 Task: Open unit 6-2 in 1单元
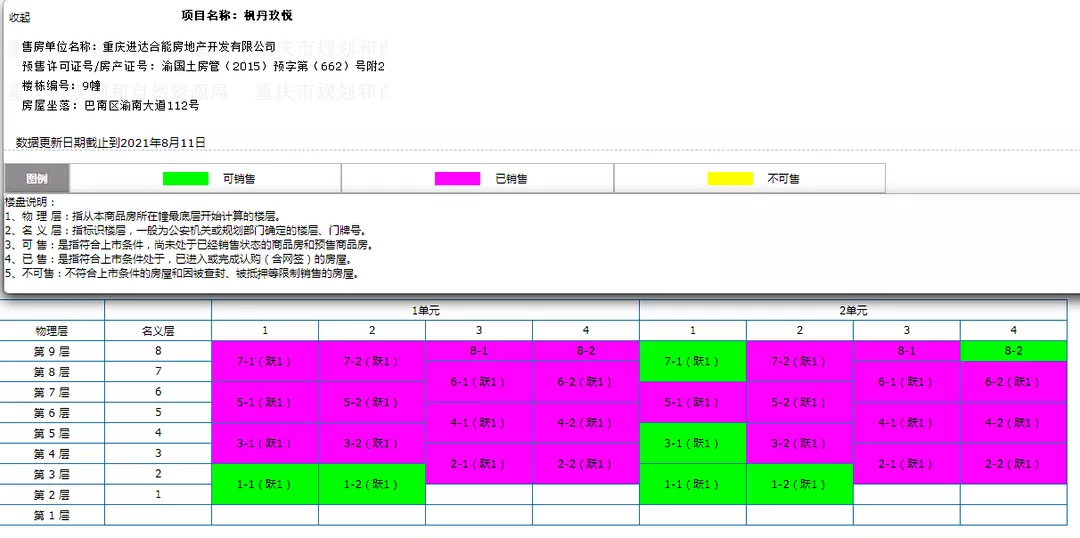585,382
